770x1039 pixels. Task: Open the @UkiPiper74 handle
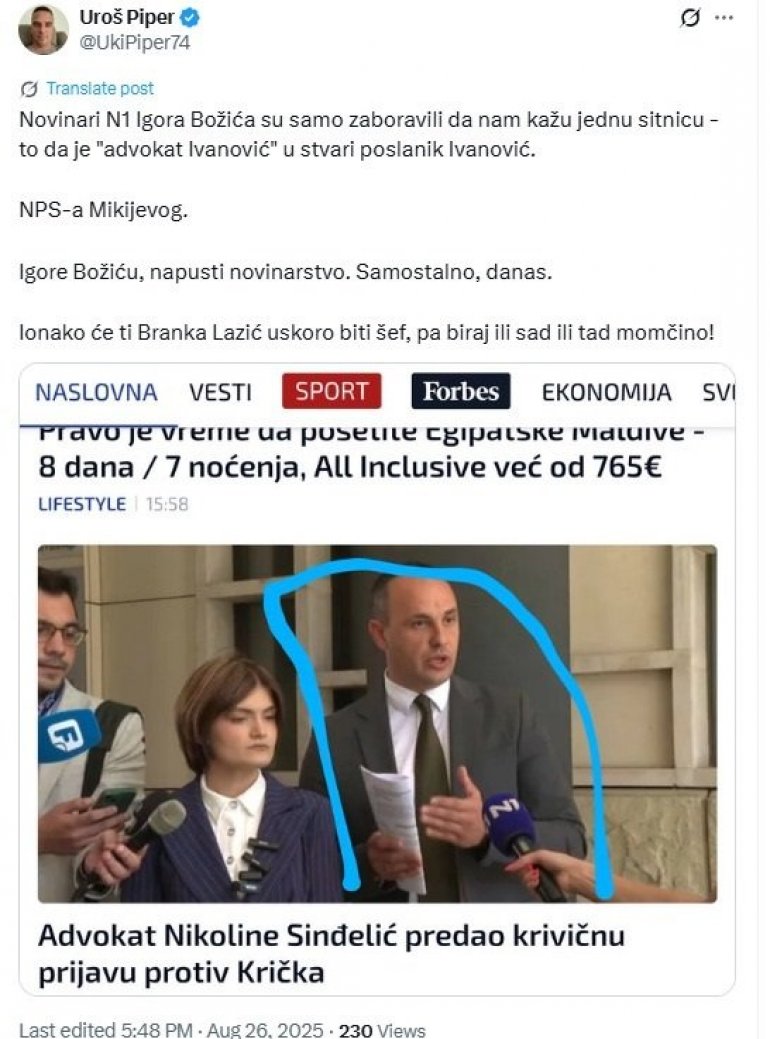pyautogui.click(x=135, y=42)
